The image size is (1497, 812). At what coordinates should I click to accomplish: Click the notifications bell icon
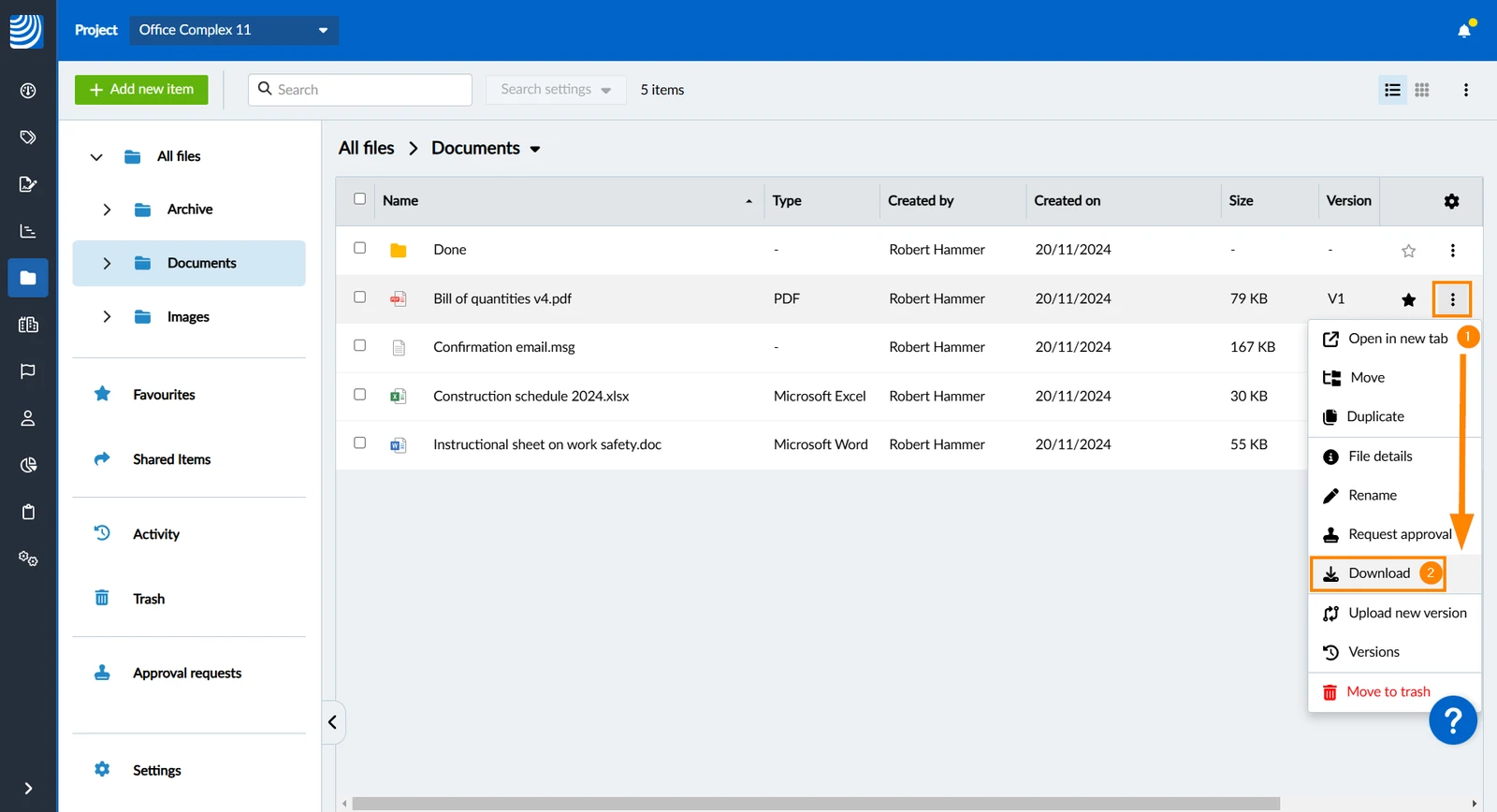(1464, 30)
